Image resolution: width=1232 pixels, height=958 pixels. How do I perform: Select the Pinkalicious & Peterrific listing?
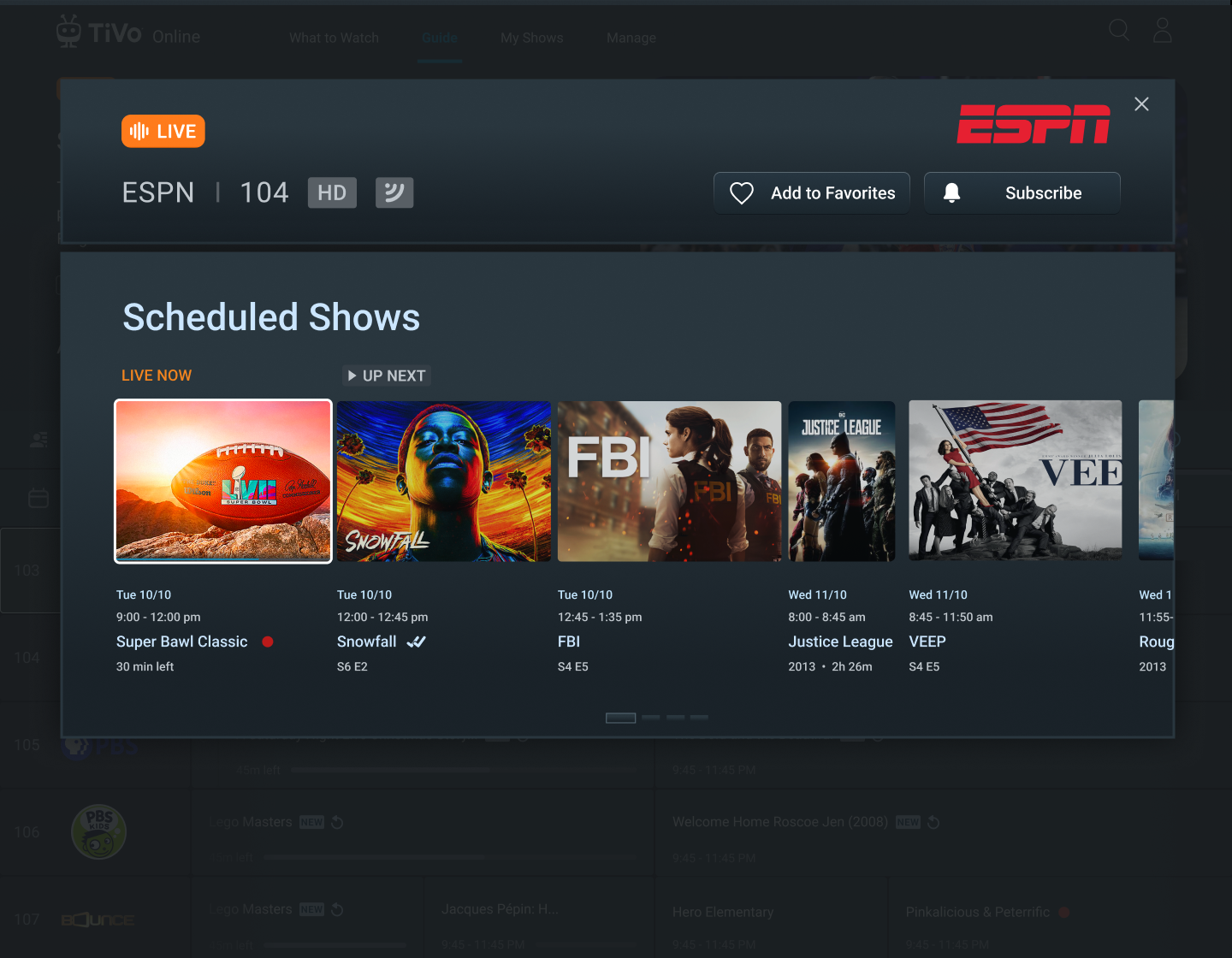978,912
